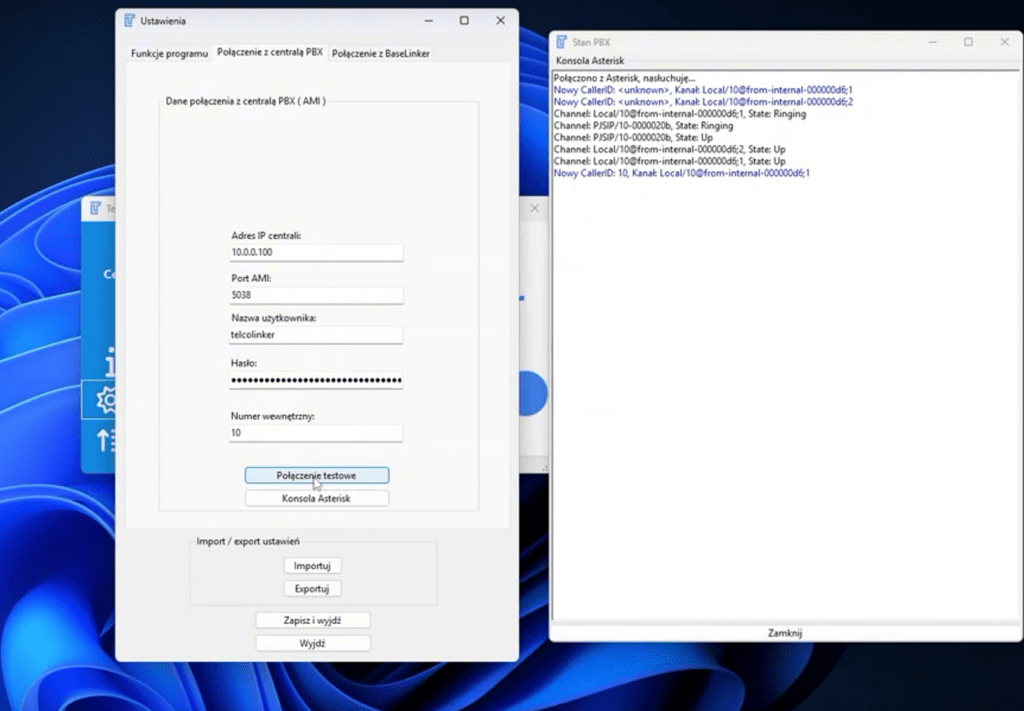Click into the Hasło password field

pos(315,380)
